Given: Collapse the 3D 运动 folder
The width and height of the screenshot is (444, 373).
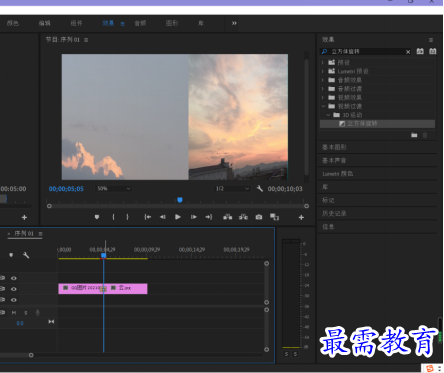Looking at the screenshot, I should tap(328, 115).
